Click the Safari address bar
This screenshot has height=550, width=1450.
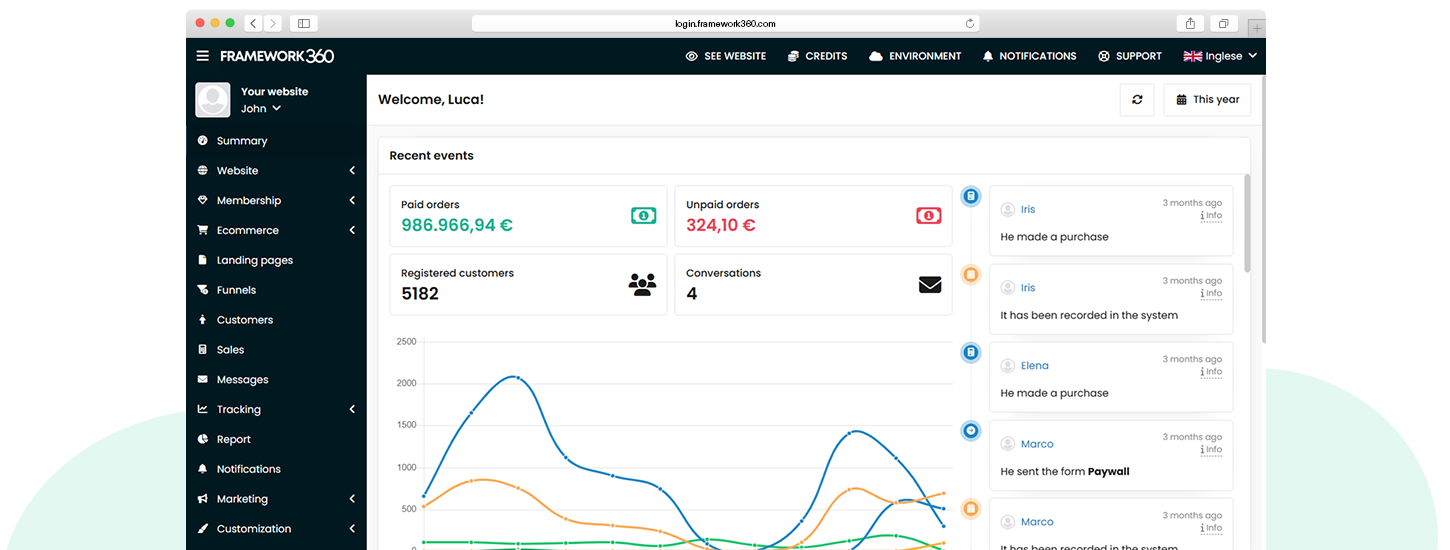click(725, 23)
